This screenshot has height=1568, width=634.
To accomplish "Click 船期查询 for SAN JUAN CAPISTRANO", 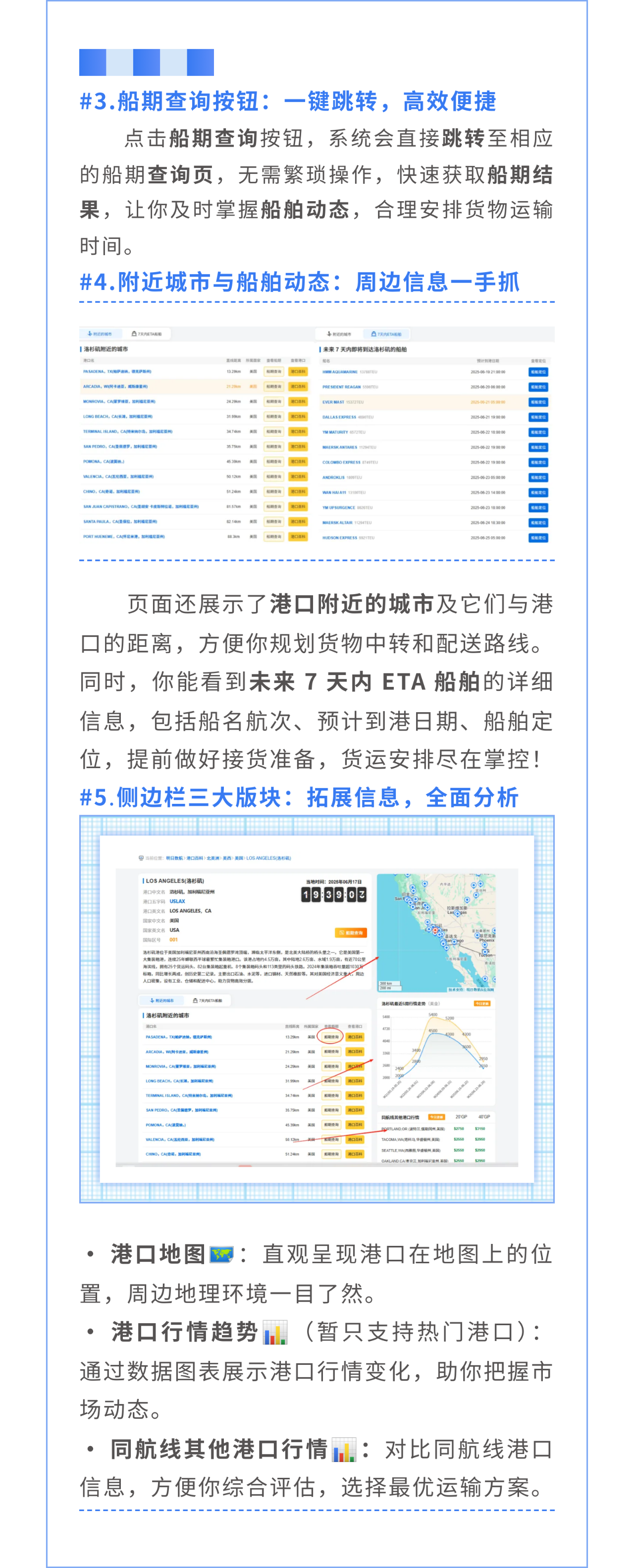I will [x=274, y=506].
